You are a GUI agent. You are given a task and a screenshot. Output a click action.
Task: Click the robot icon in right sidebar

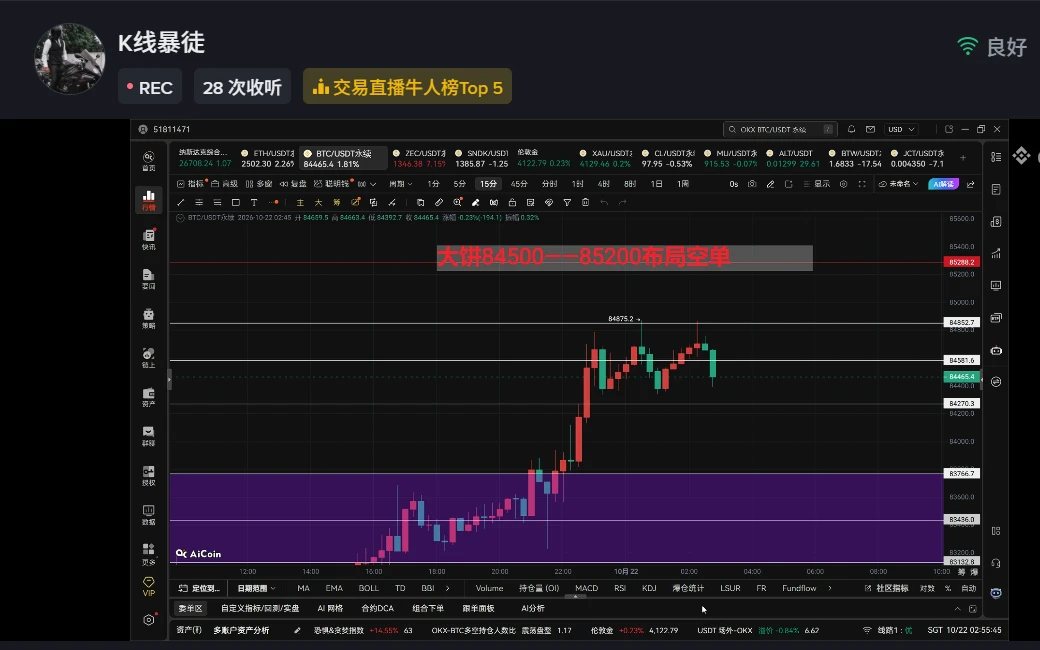coord(996,350)
